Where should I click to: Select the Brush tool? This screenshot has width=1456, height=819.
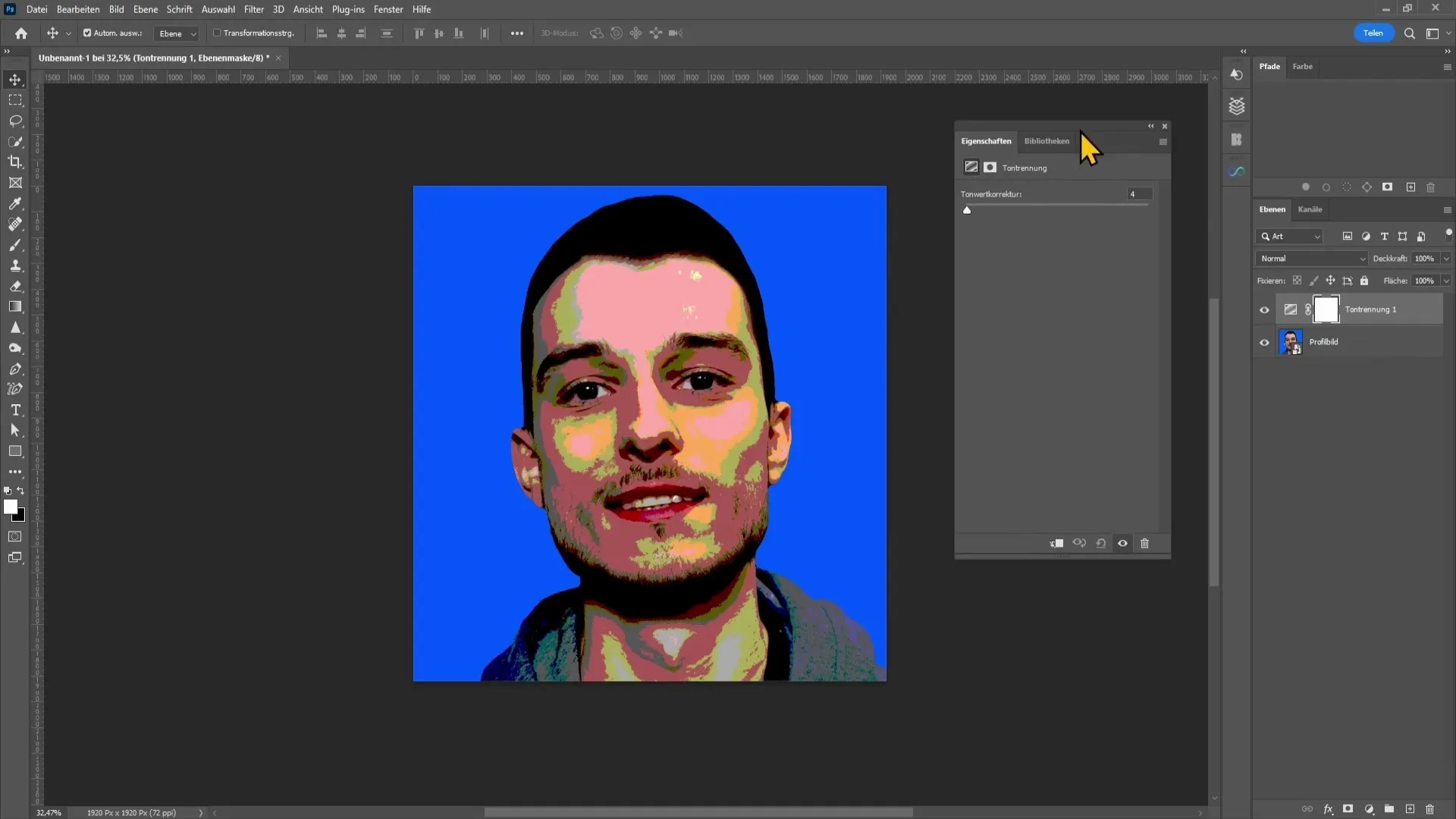tap(15, 245)
